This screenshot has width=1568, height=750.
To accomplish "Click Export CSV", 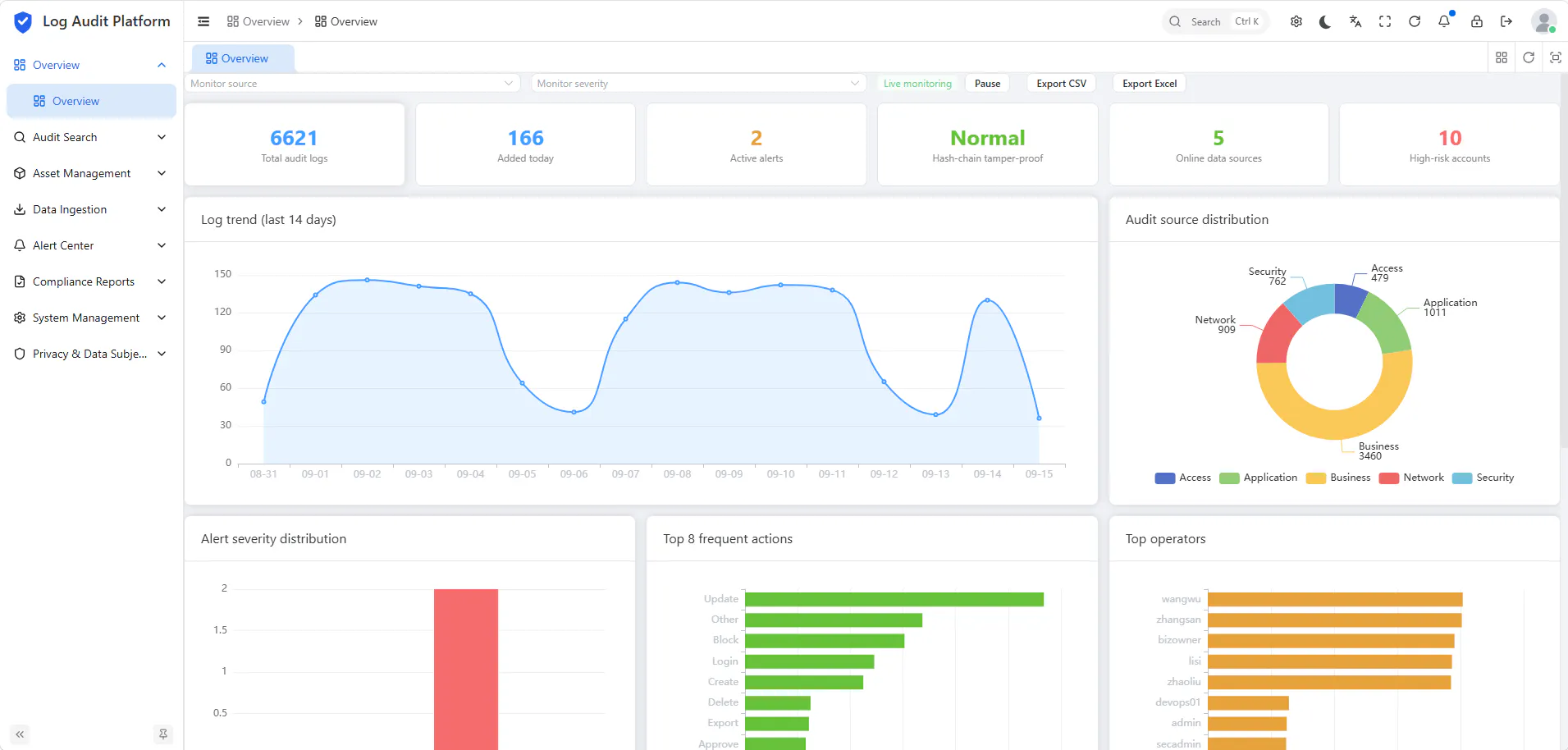I will [1061, 84].
